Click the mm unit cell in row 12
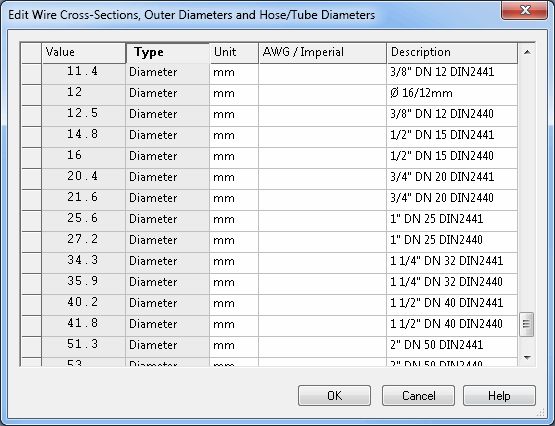This screenshot has width=555, height=426. click(x=234, y=95)
